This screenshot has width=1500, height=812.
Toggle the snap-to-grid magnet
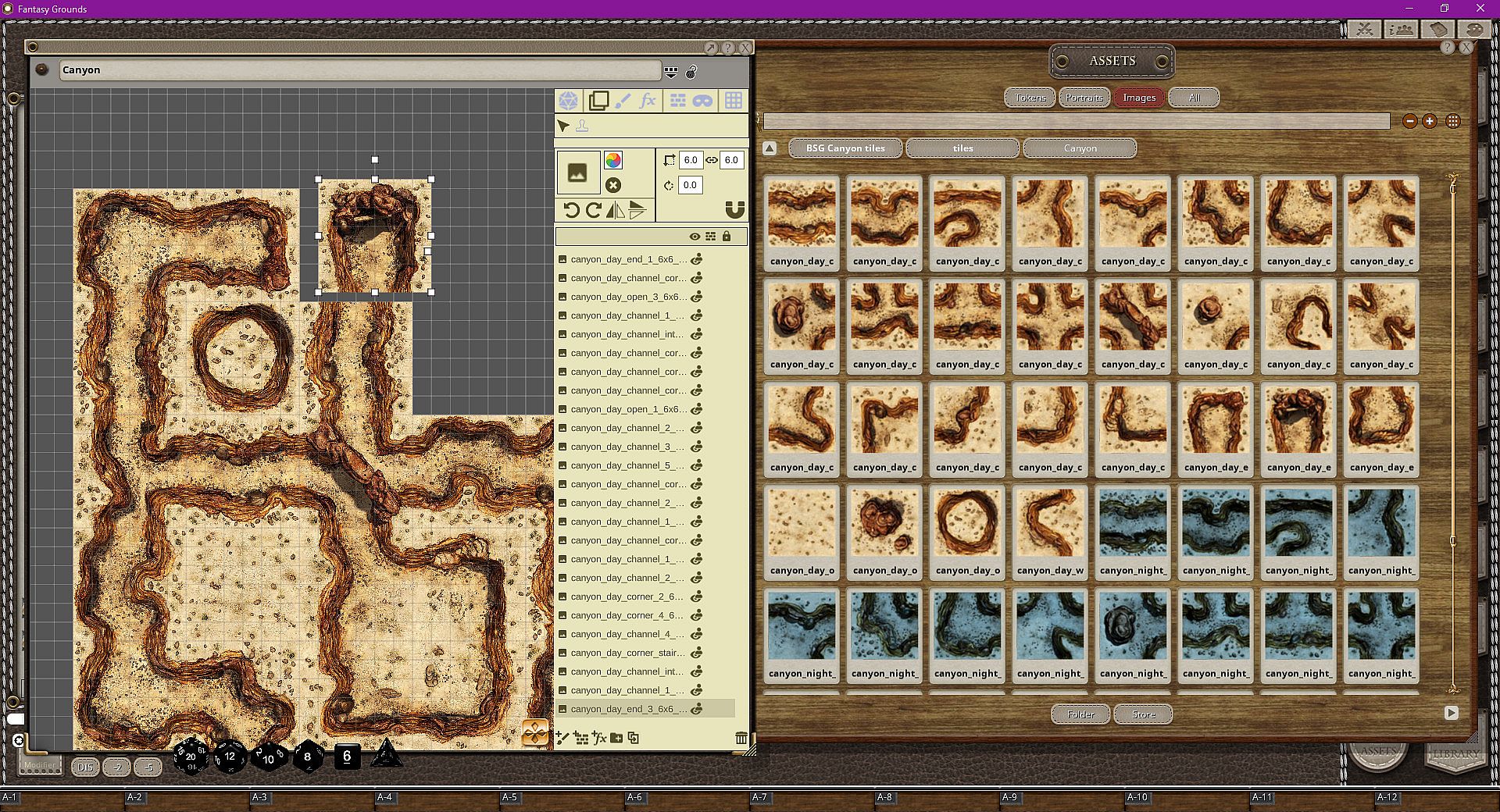(734, 210)
